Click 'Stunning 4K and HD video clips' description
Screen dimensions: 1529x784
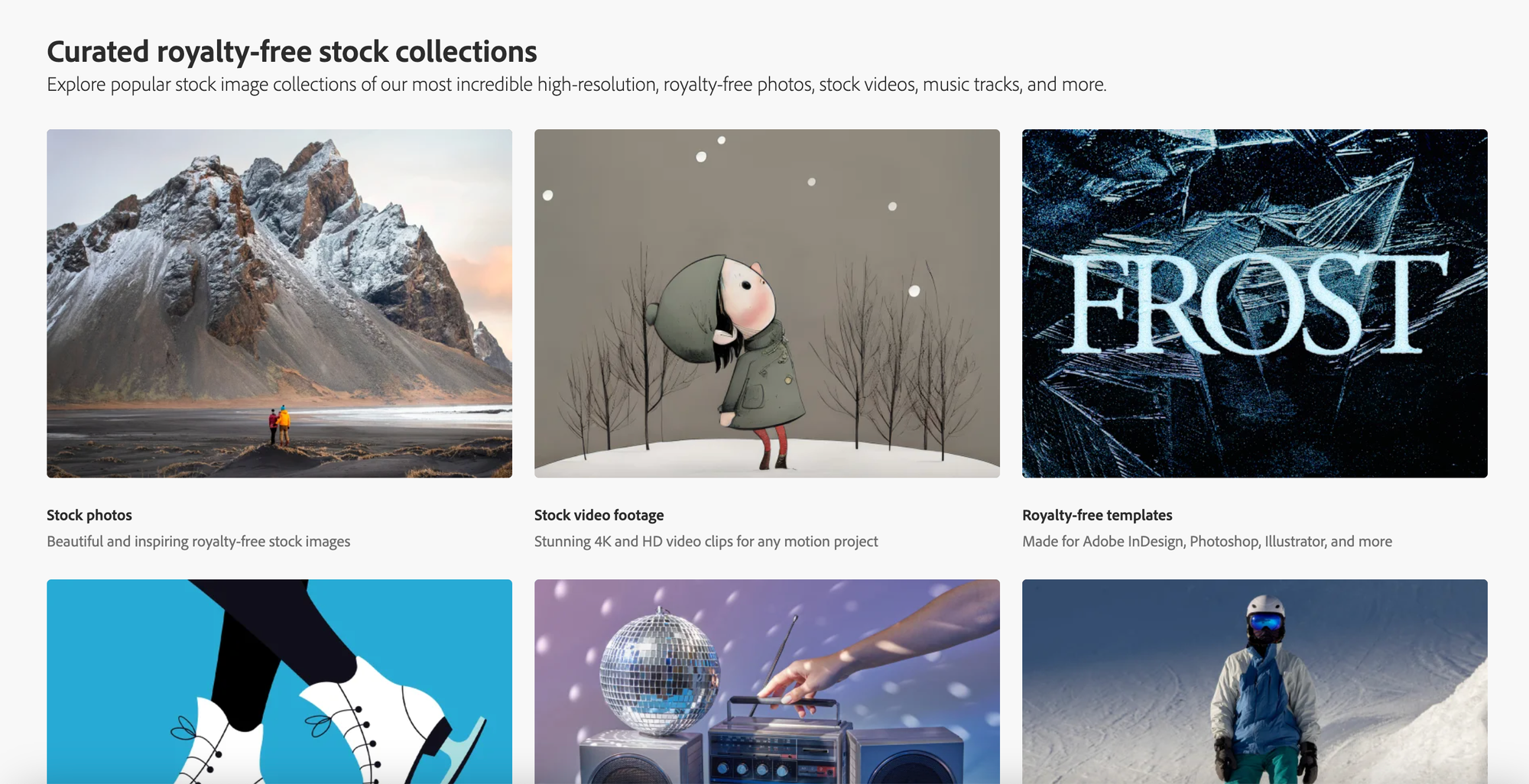point(706,541)
